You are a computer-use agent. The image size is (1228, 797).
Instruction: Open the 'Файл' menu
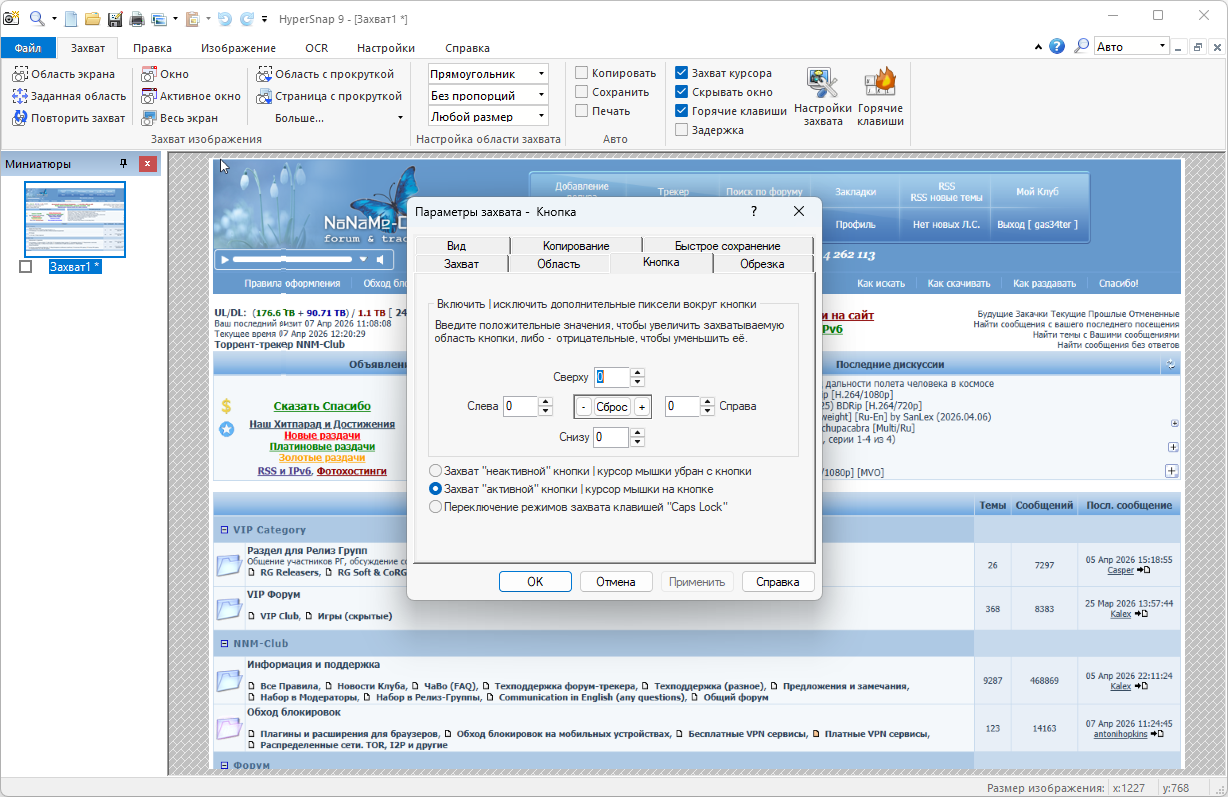click(28, 48)
